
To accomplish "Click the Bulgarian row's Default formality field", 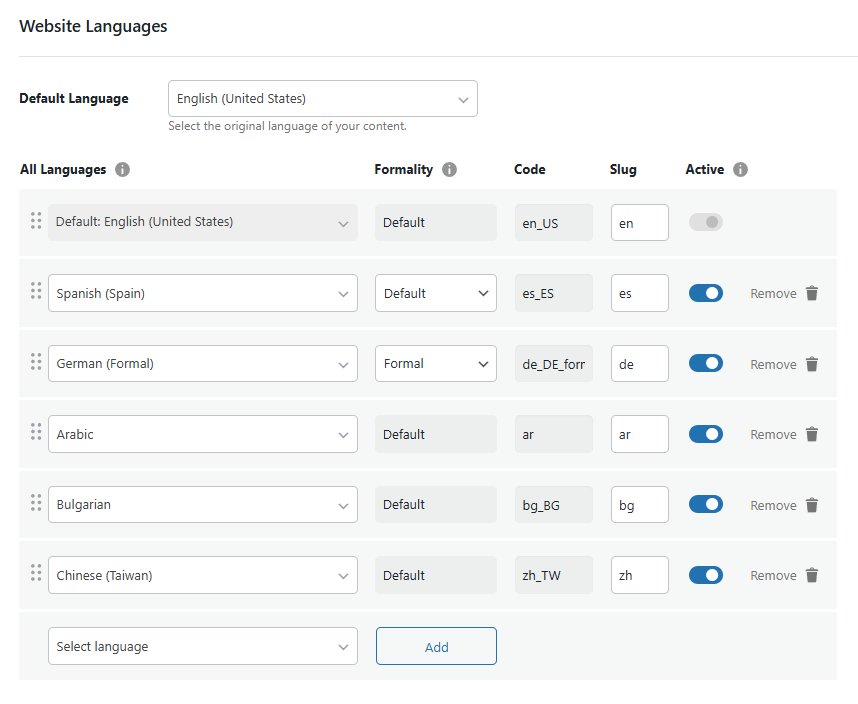I will (436, 505).
